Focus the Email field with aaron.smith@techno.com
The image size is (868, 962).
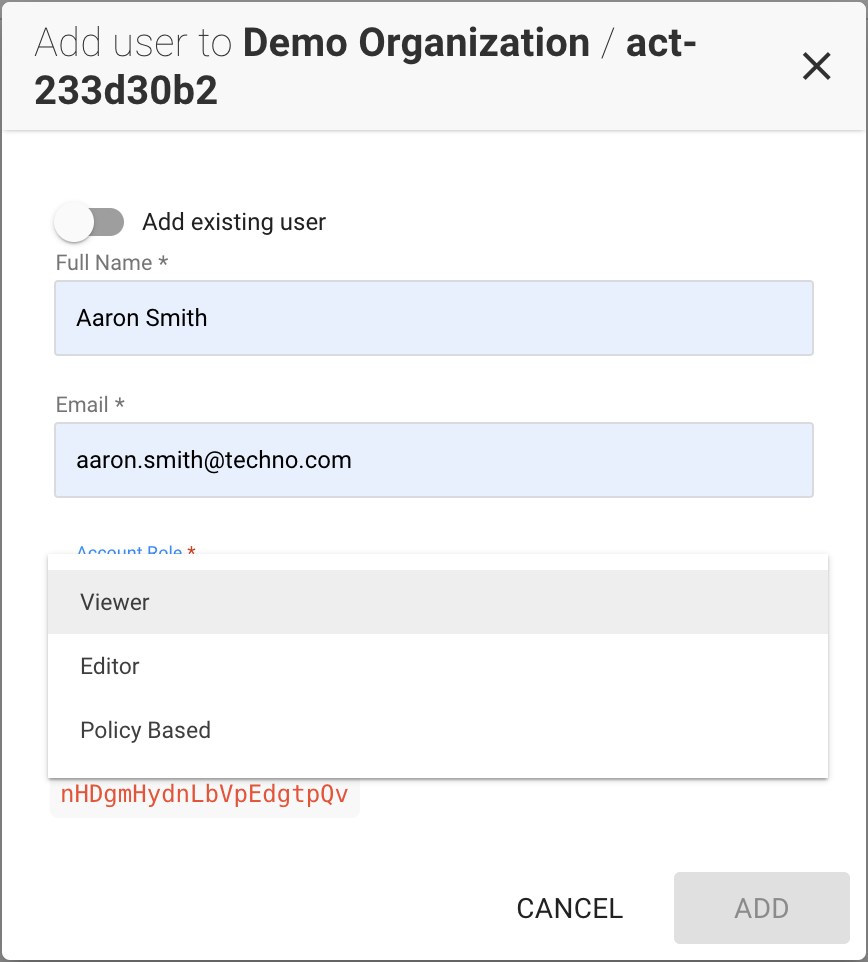click(x=434, y=460)
